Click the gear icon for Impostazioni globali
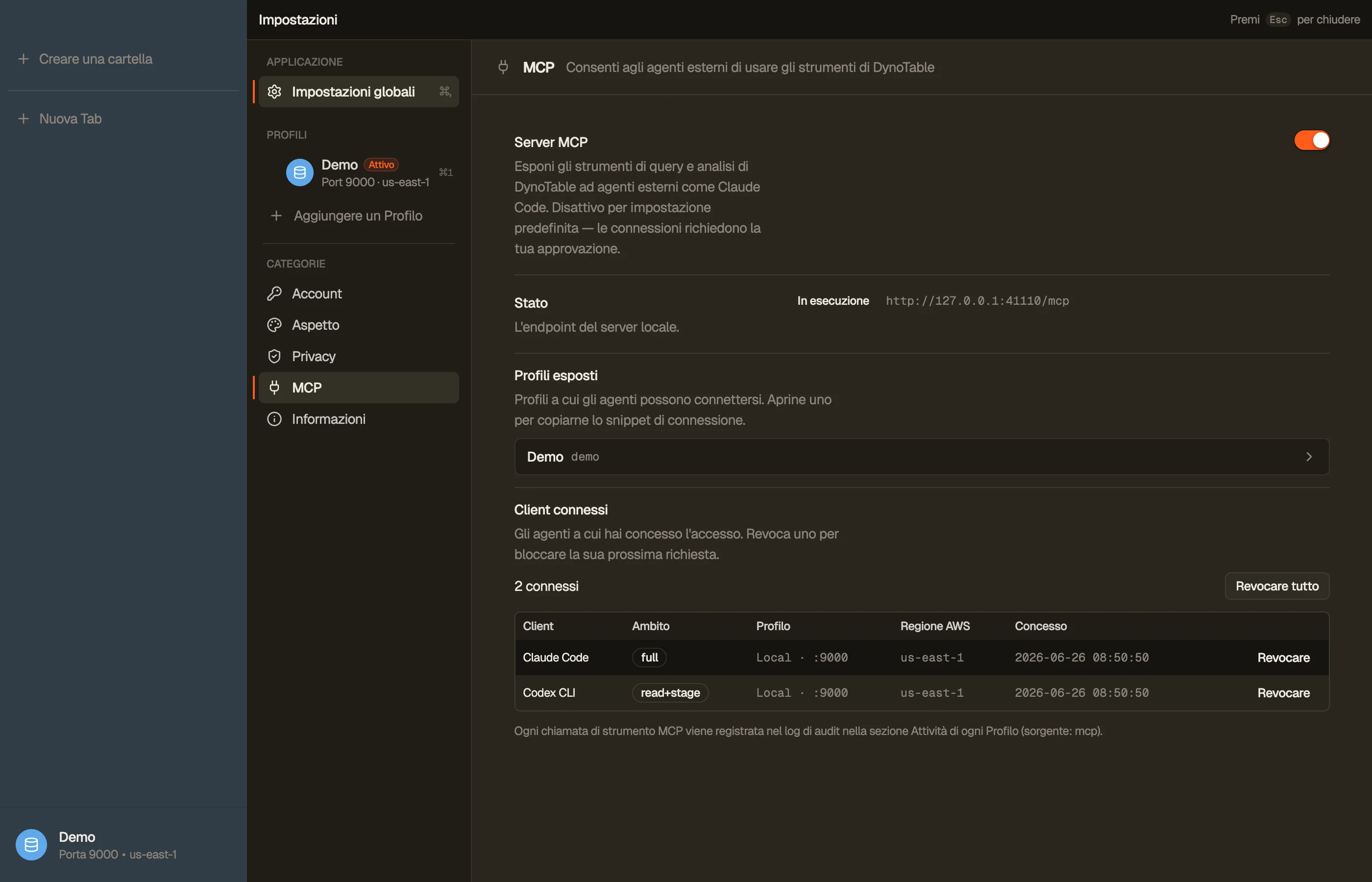Screen dimensions: 1372x882 [x=274, y=92]
